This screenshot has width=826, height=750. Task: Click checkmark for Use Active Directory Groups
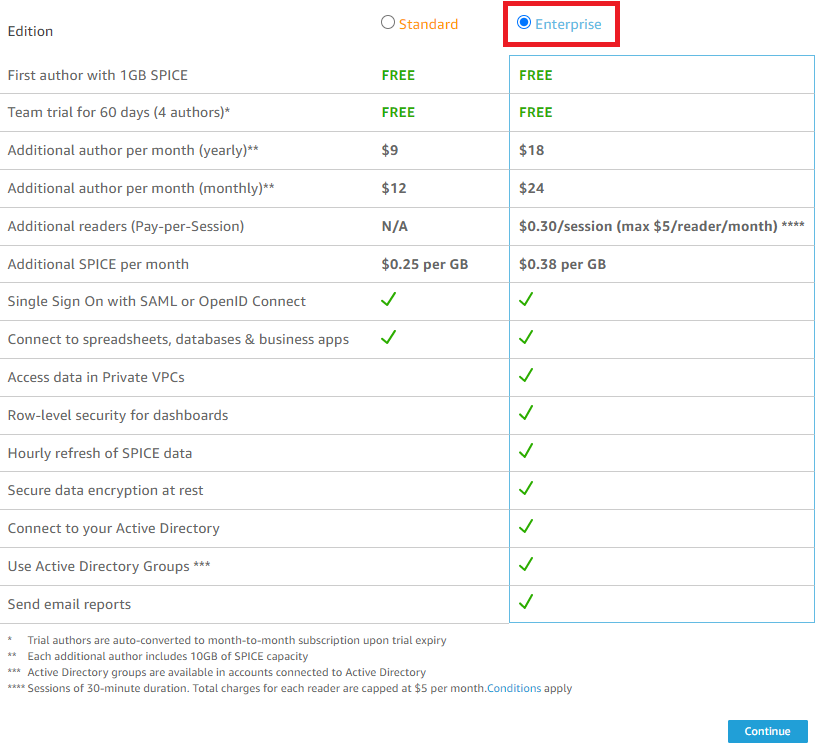(x=526, y=564)
